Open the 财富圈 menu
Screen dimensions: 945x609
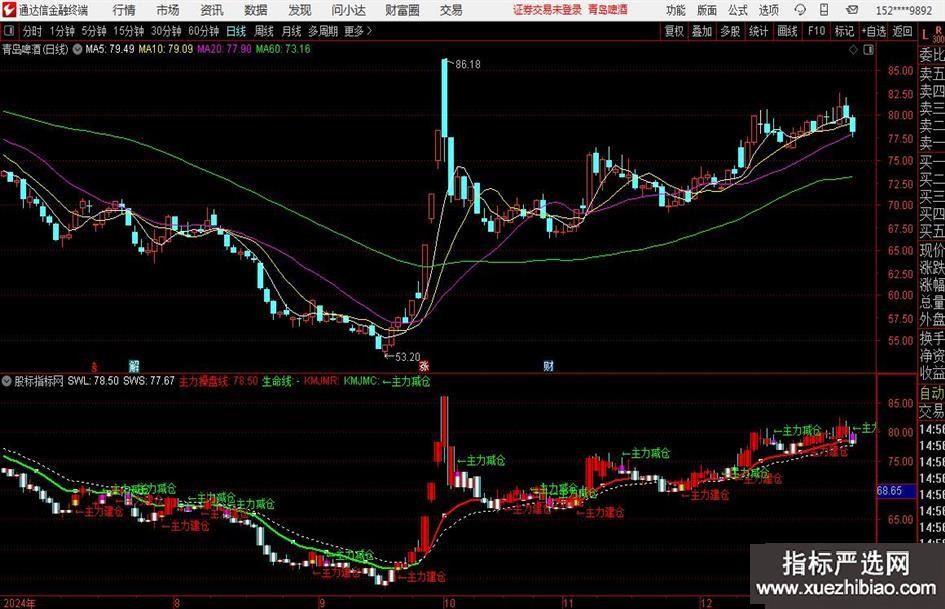coord(402,10)
